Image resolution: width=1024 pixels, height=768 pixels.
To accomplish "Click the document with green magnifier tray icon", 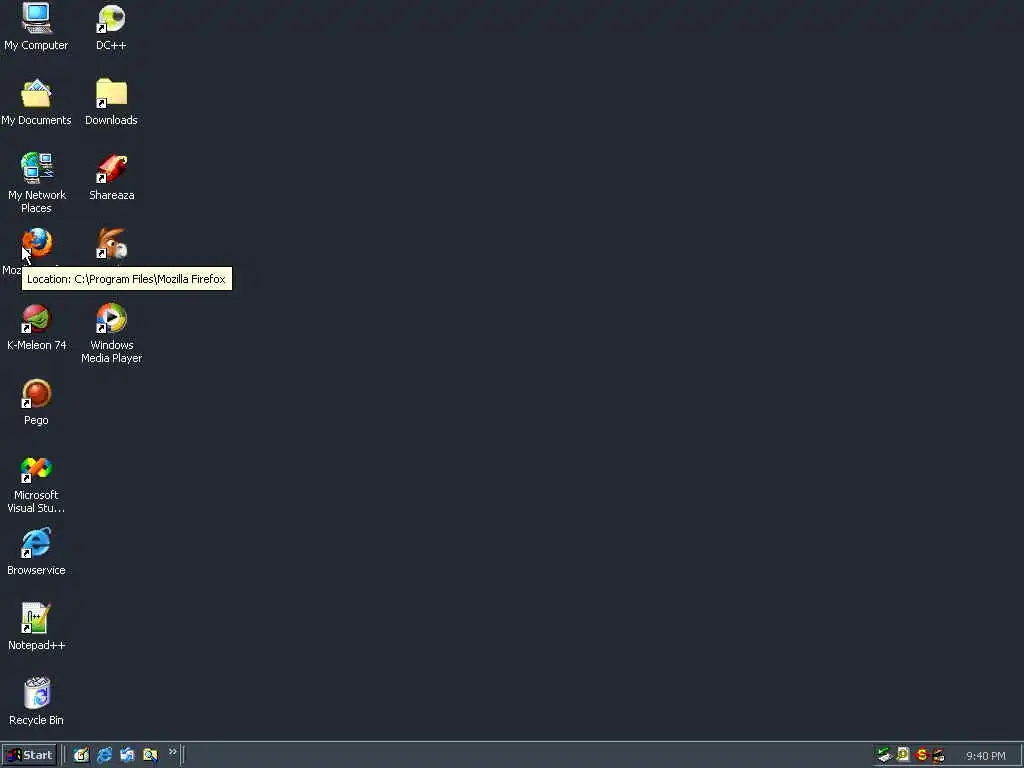I will [903, 755].
